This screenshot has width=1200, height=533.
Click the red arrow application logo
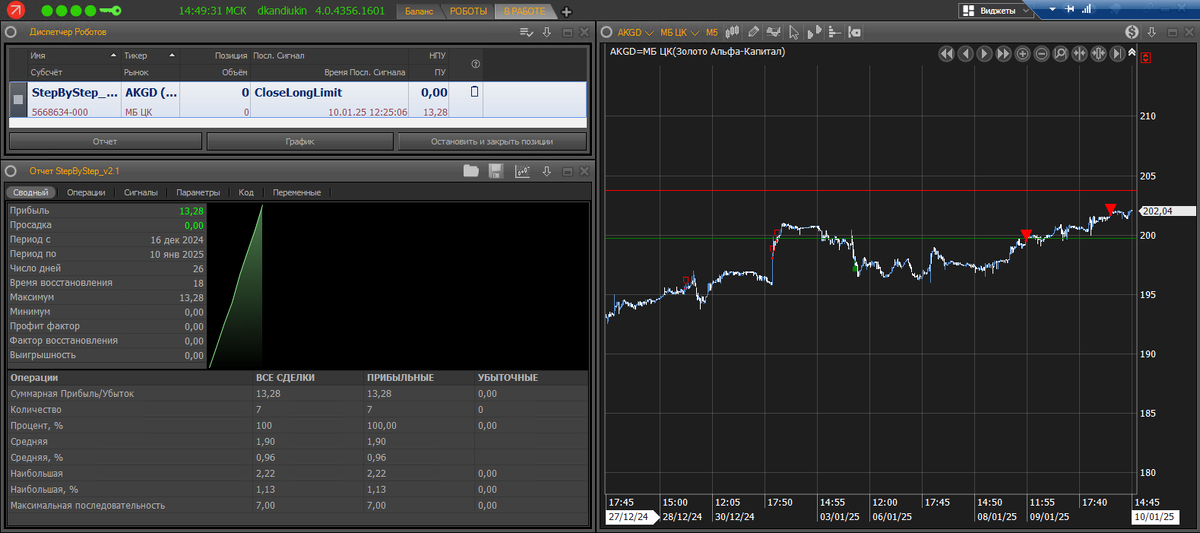click(17, 11)
